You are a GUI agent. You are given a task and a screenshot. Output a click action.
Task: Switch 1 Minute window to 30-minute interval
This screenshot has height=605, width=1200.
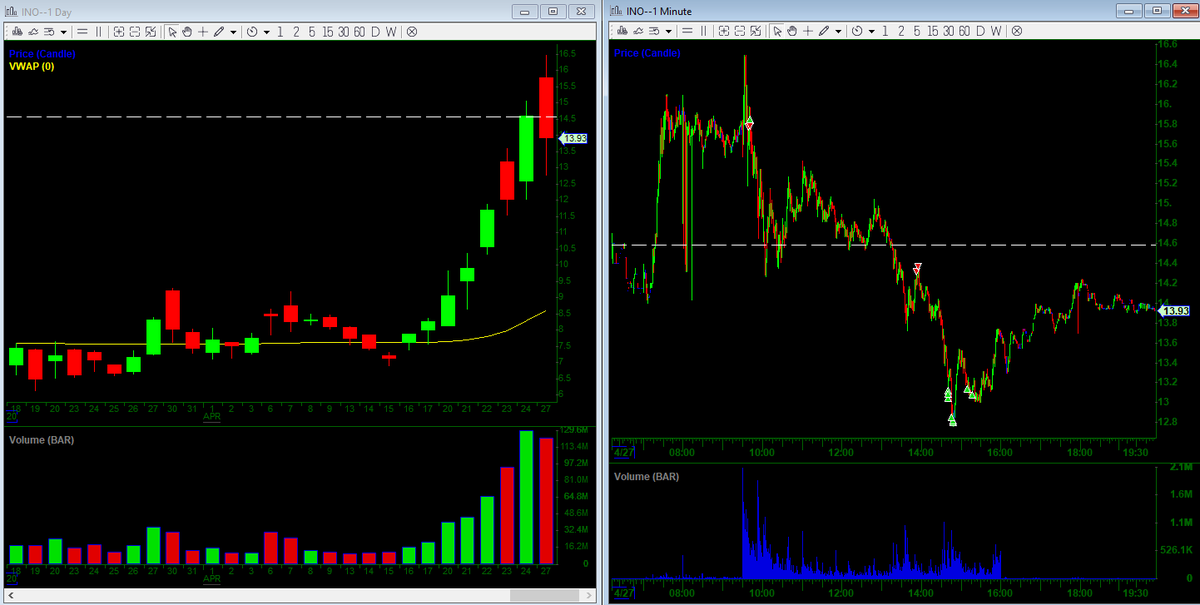point(949,31)
